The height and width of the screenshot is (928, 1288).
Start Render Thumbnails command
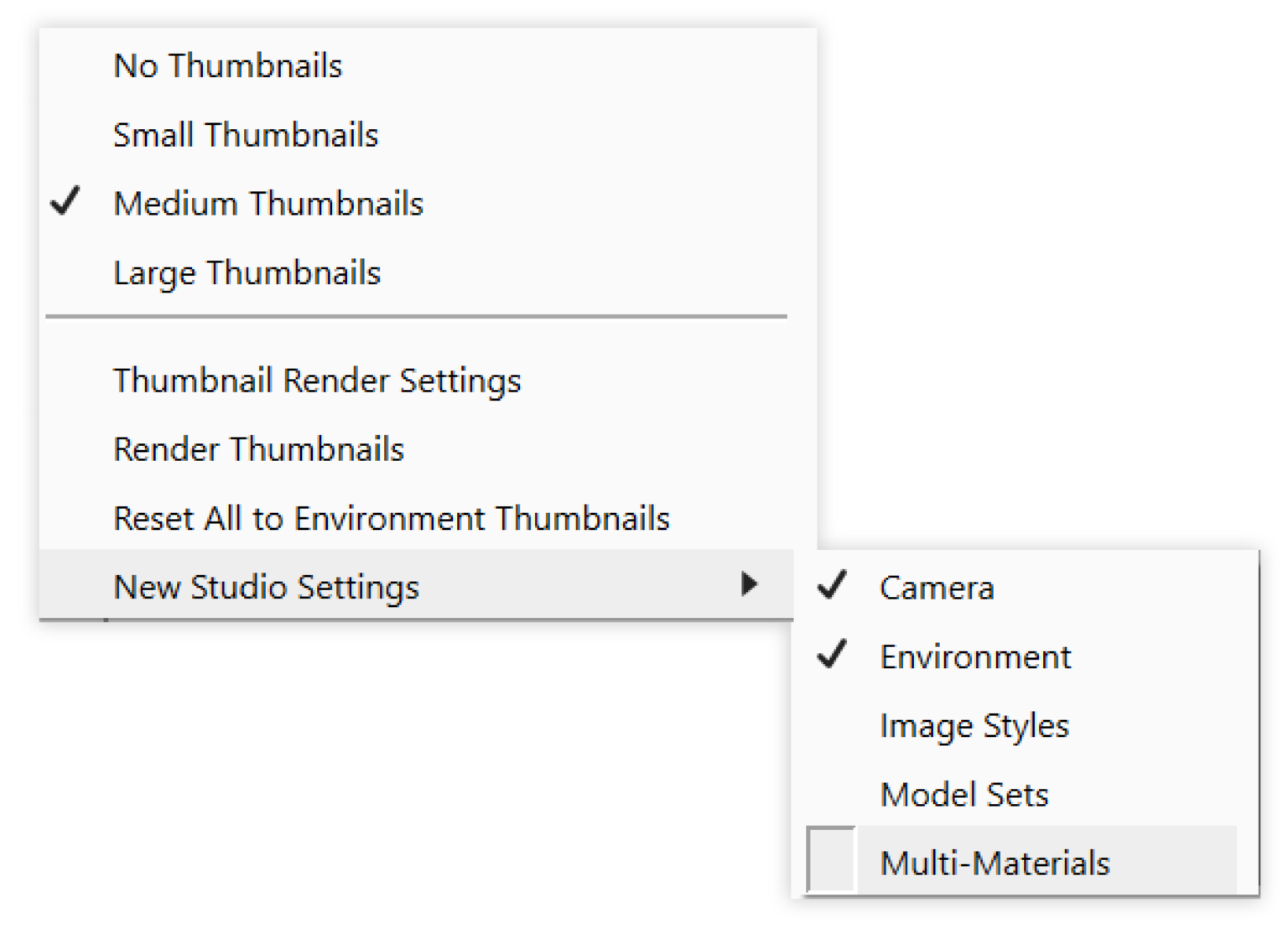click(258, 448)
